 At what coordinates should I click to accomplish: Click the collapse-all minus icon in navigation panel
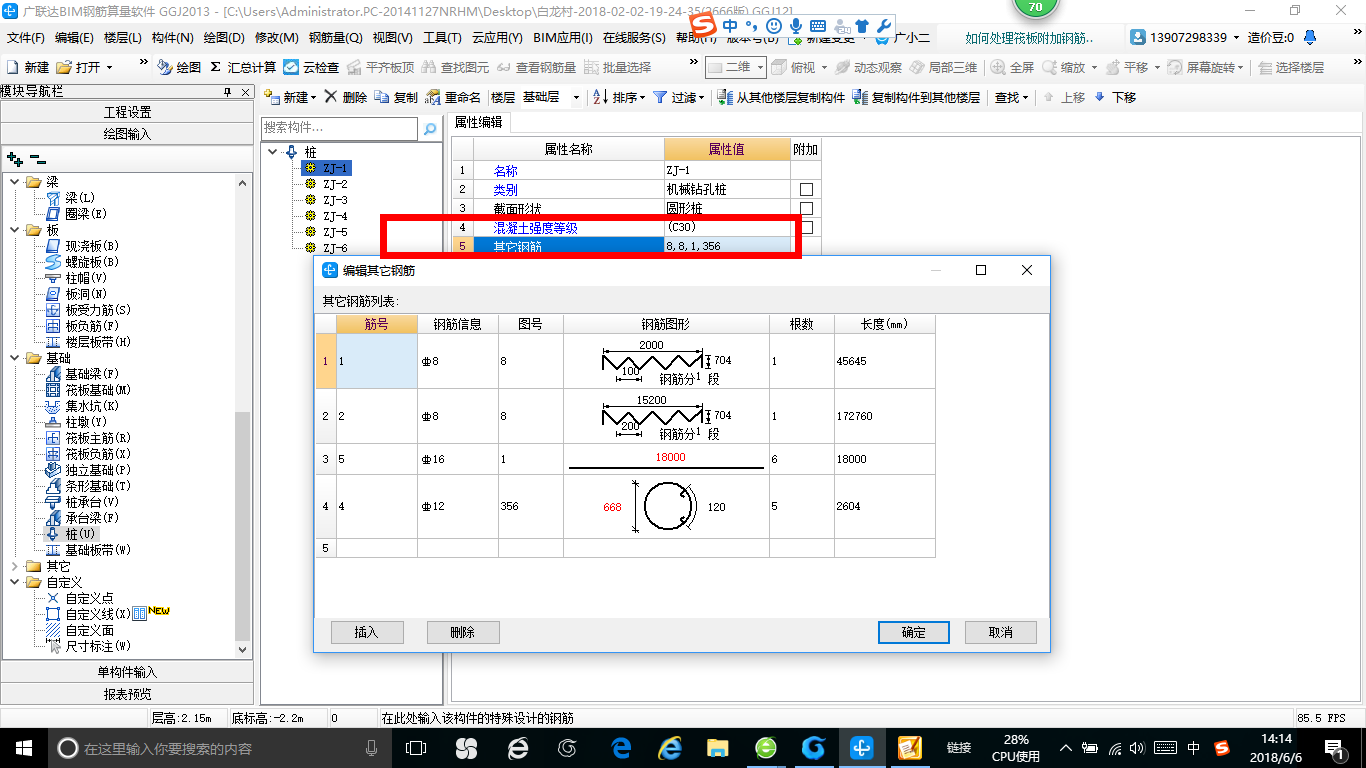click(38, 159)
